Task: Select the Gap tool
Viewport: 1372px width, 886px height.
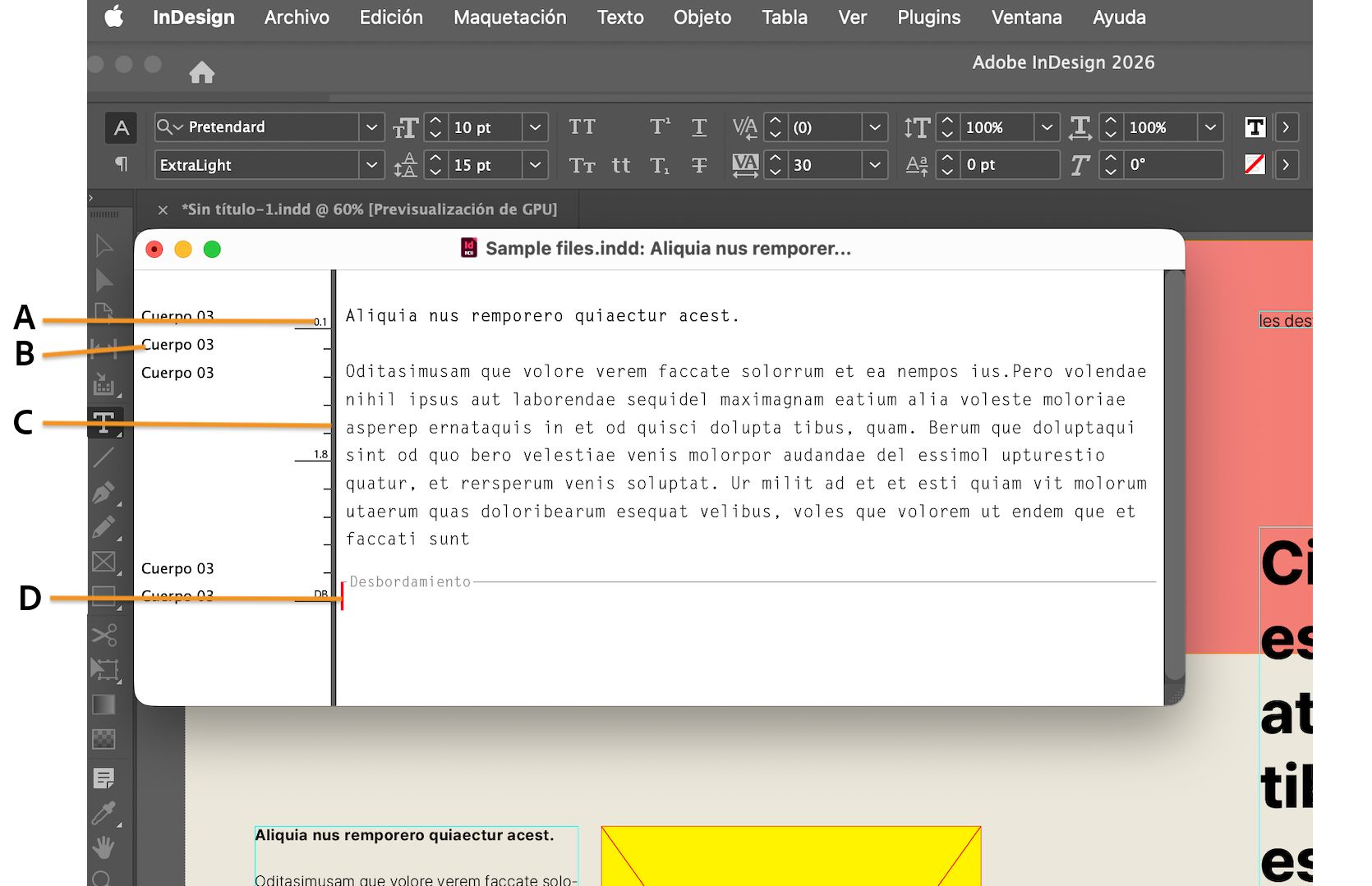Action: pos(104,348)
